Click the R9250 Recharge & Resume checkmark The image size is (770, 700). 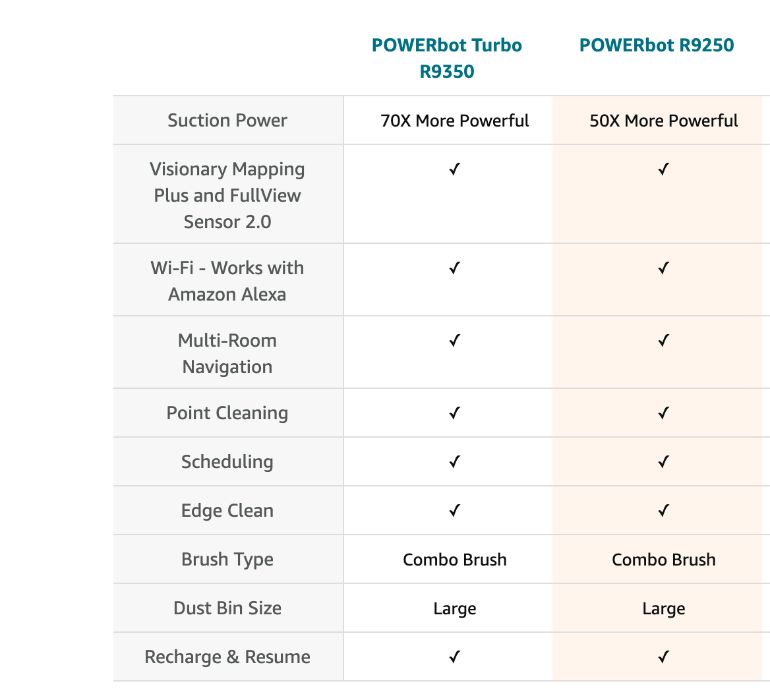click(663, 657)
